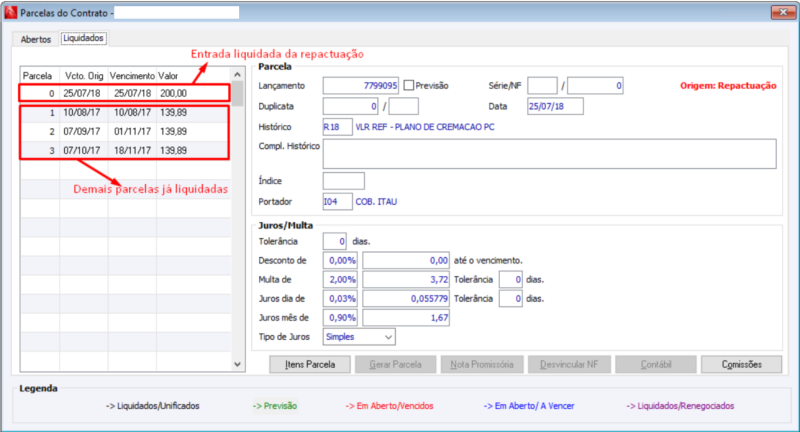
Task: Close the Parcelas do Contrato window
Action: [783, 12]
